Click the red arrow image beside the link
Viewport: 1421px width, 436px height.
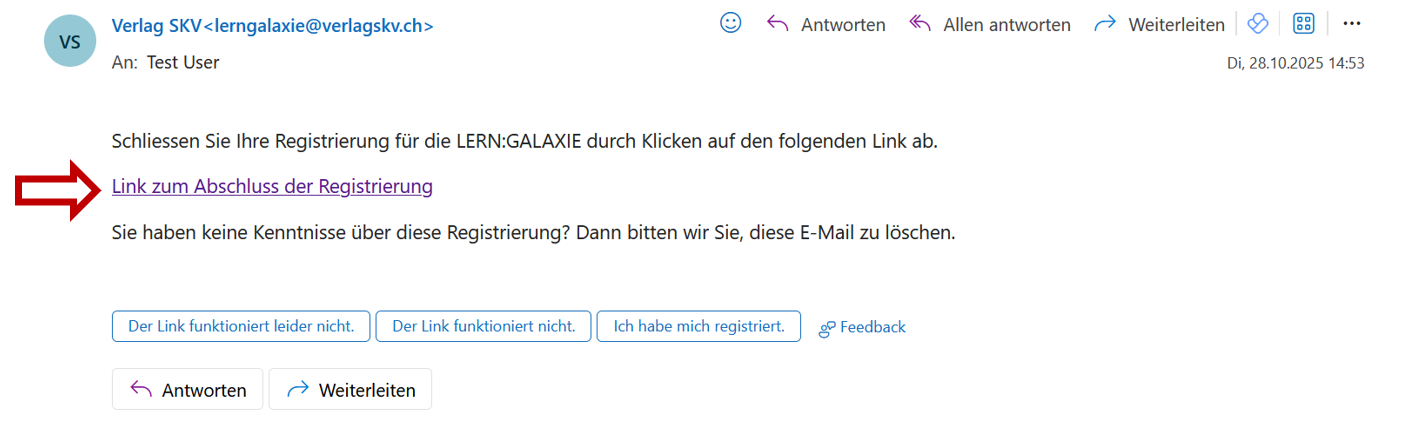[x=60, y=190]
